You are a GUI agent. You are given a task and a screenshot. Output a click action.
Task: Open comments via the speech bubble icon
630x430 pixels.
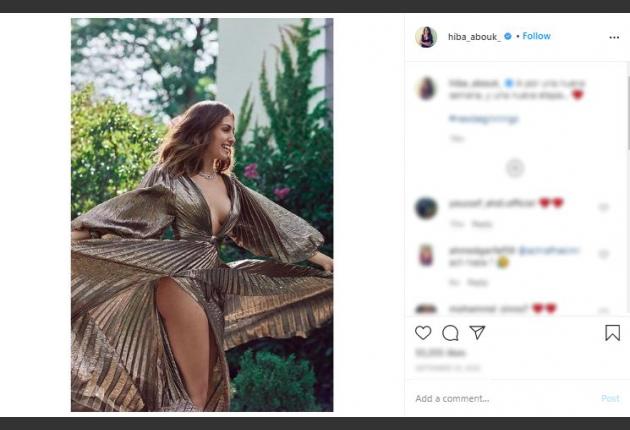tap(450, 333)
